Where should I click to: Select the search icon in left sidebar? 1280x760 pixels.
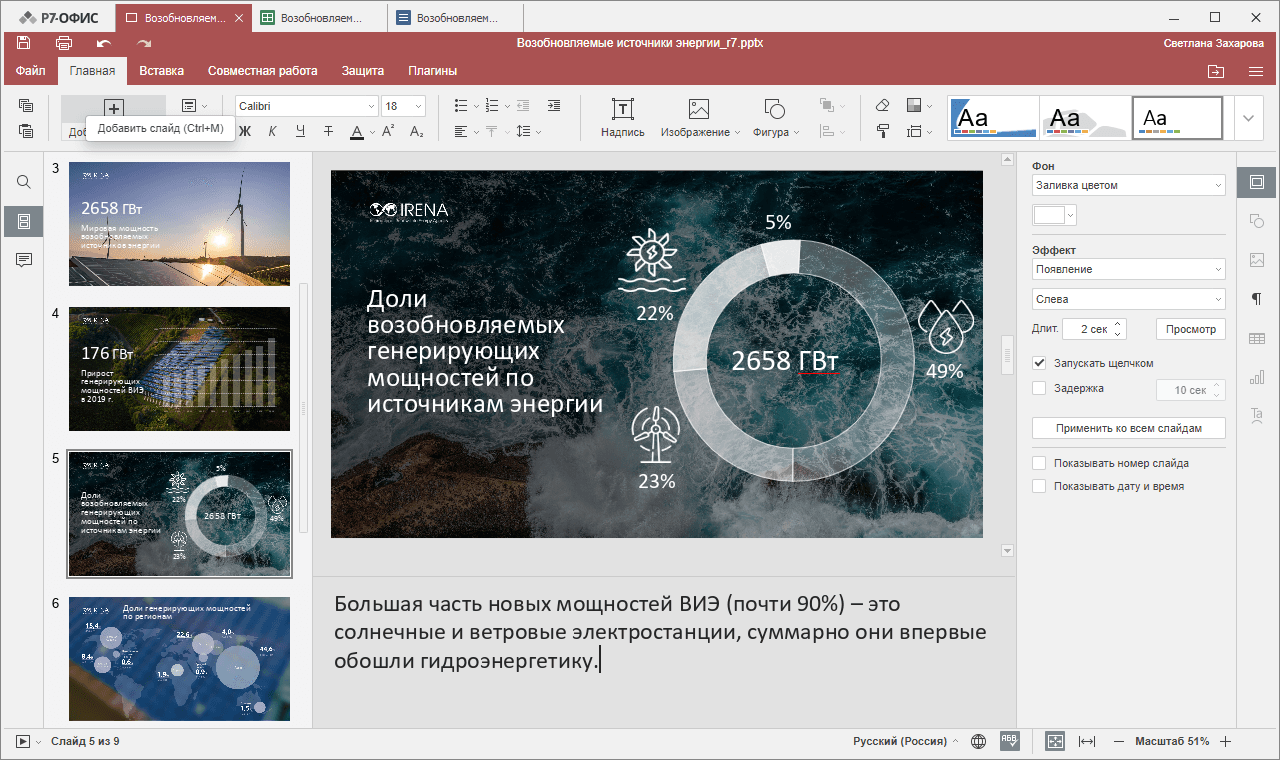click(22, 182)
